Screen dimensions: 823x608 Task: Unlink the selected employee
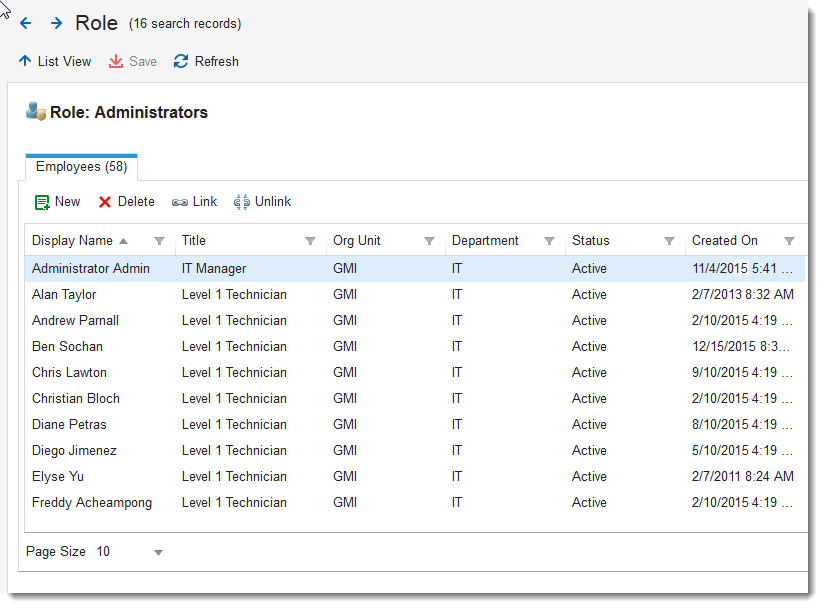(x=262, y=202)
